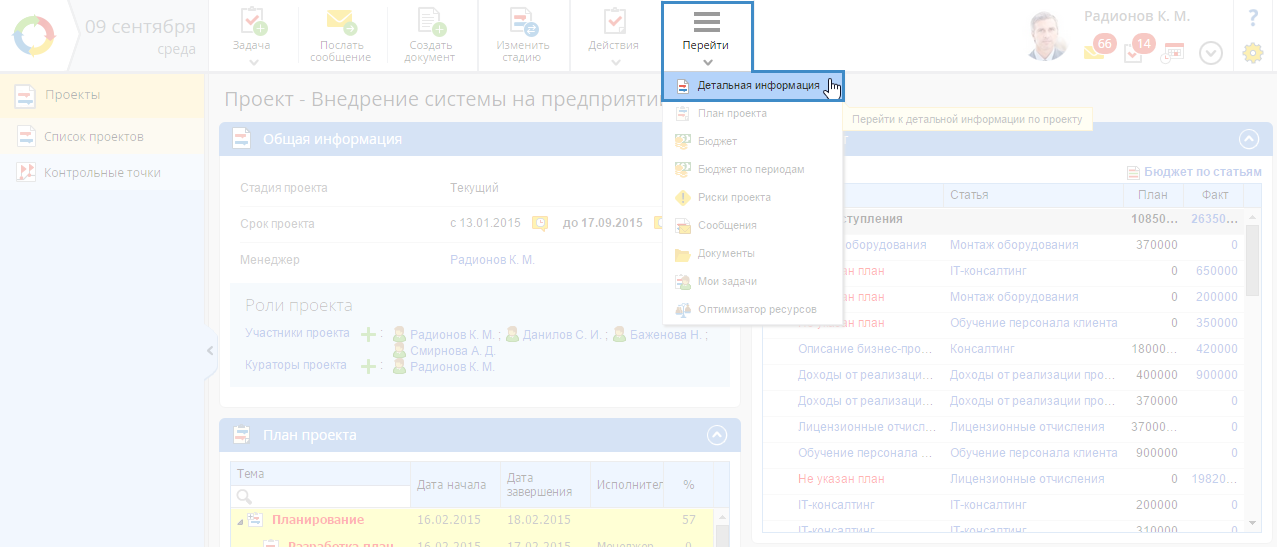Click the help question mark icon
The image size is (1277, 547).
(x=1252, y=17)
